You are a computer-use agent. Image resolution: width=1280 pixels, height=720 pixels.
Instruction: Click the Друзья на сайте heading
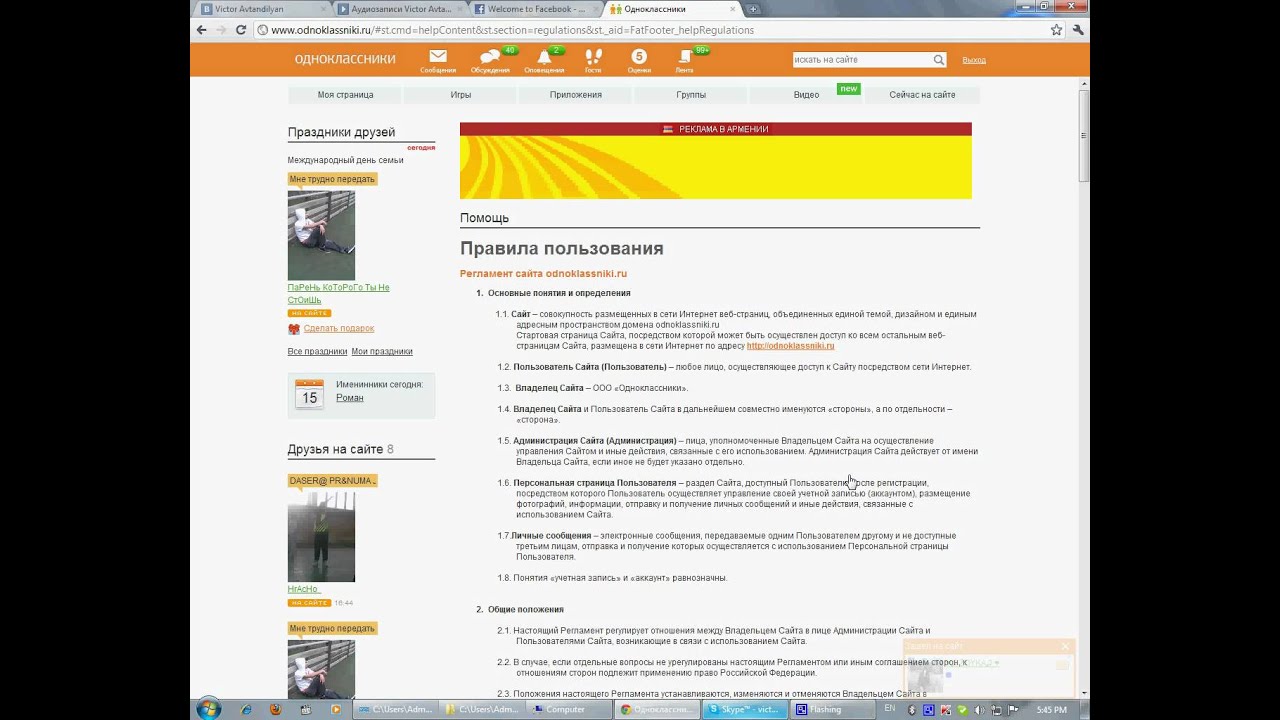click(341, 449)
